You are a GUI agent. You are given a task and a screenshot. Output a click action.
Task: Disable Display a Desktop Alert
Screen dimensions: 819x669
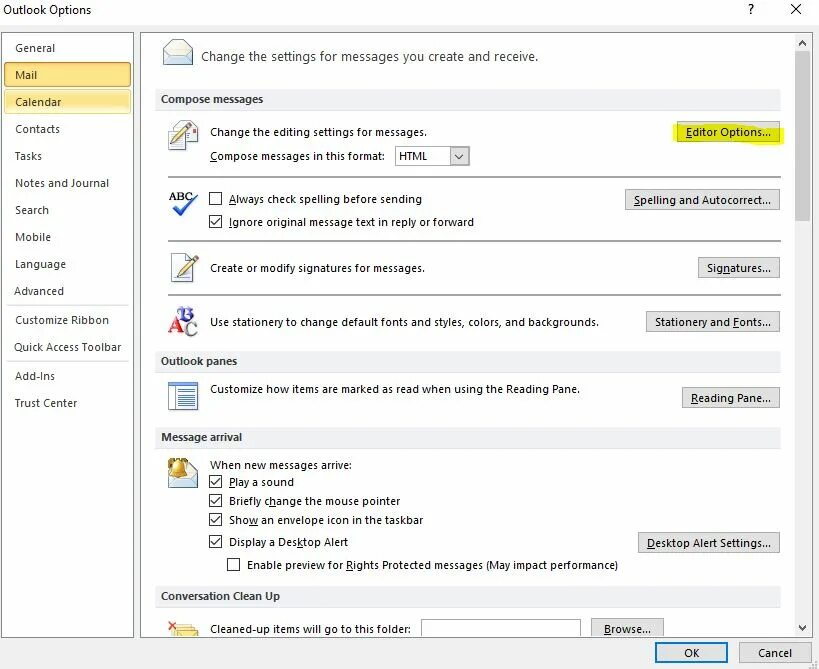215,542
